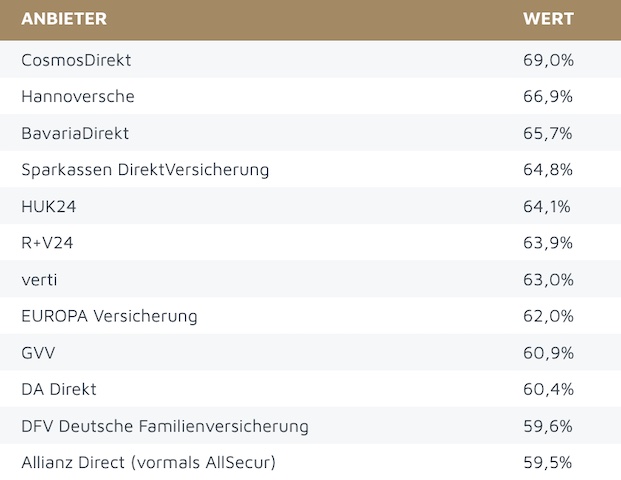Select the 63,9% value
The width and height of the screenshot is (621, 480).
[548, 243]
